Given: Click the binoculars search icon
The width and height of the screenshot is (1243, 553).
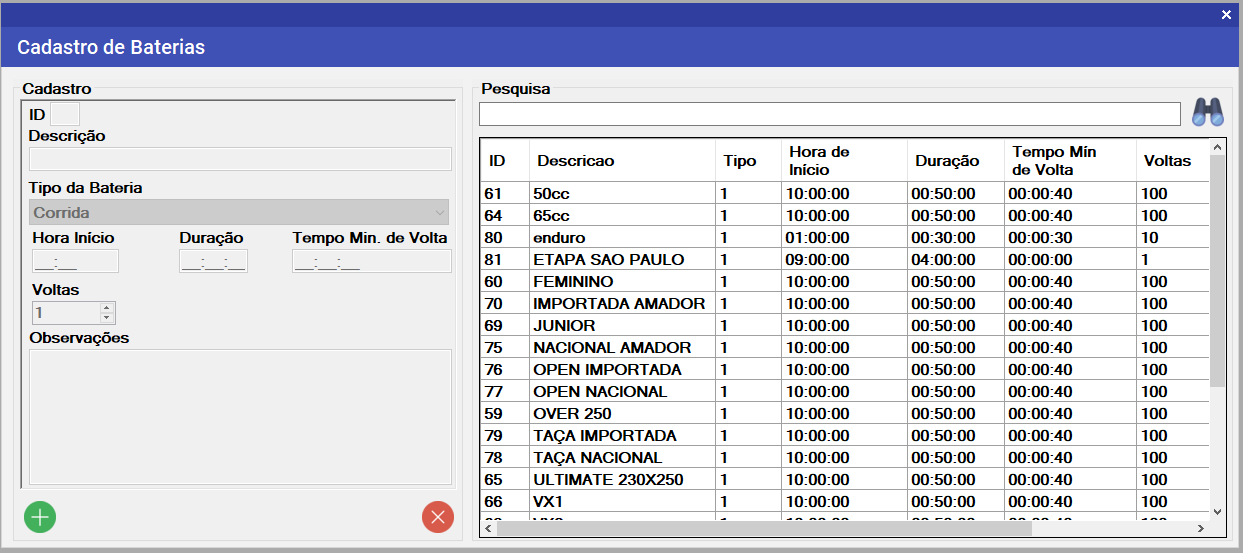Looking at the screenshot, I should click(1208, 112).
